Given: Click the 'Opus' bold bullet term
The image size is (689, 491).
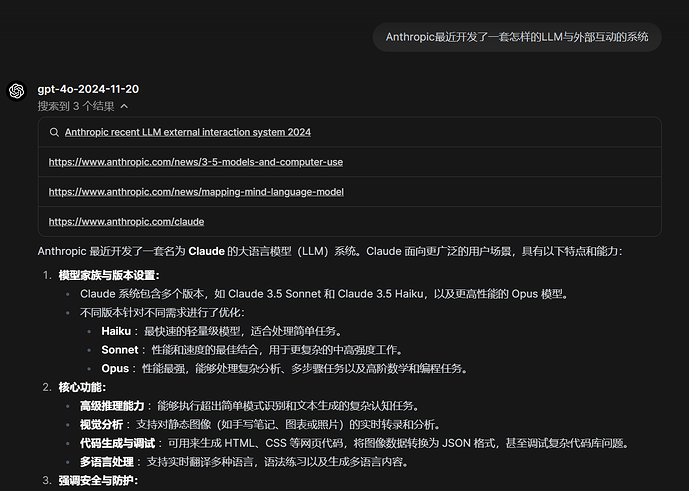Looking at the screenshot, I should [x=115, y=368].
